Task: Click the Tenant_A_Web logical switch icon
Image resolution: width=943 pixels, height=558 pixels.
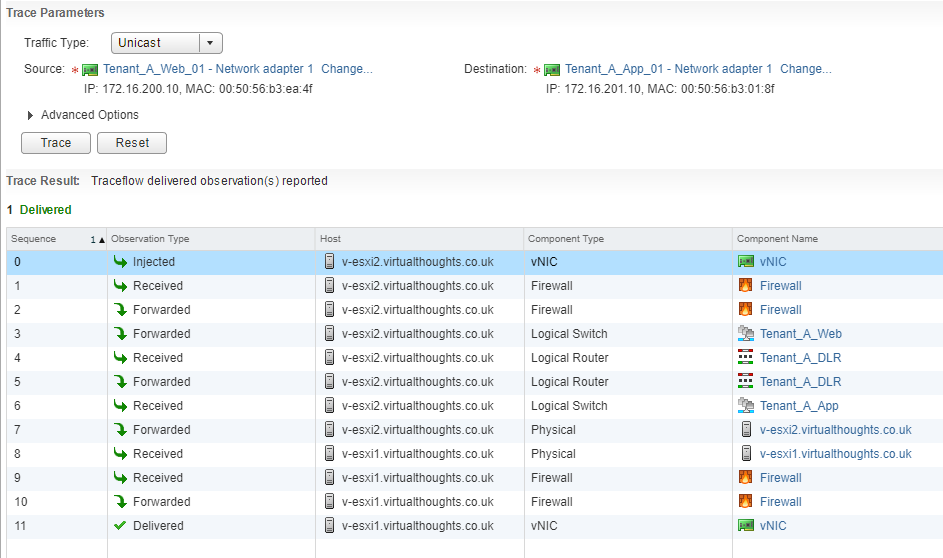Action: coord(745,334)
